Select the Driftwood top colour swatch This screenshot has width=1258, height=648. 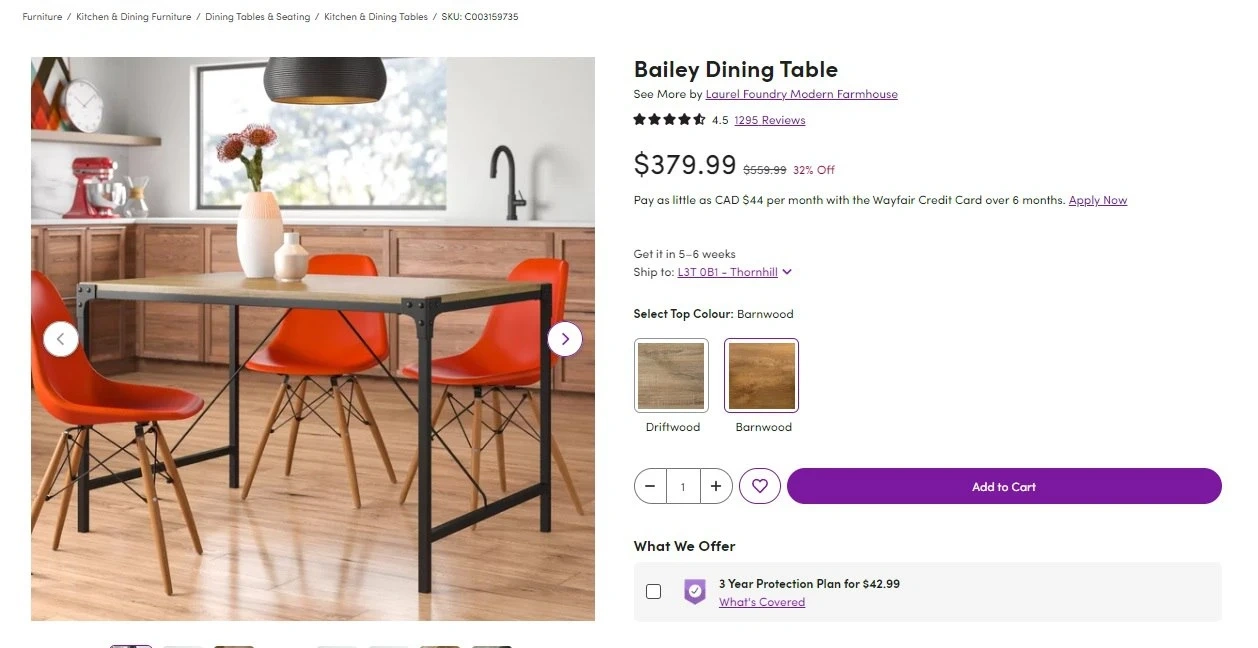[671, 376]
